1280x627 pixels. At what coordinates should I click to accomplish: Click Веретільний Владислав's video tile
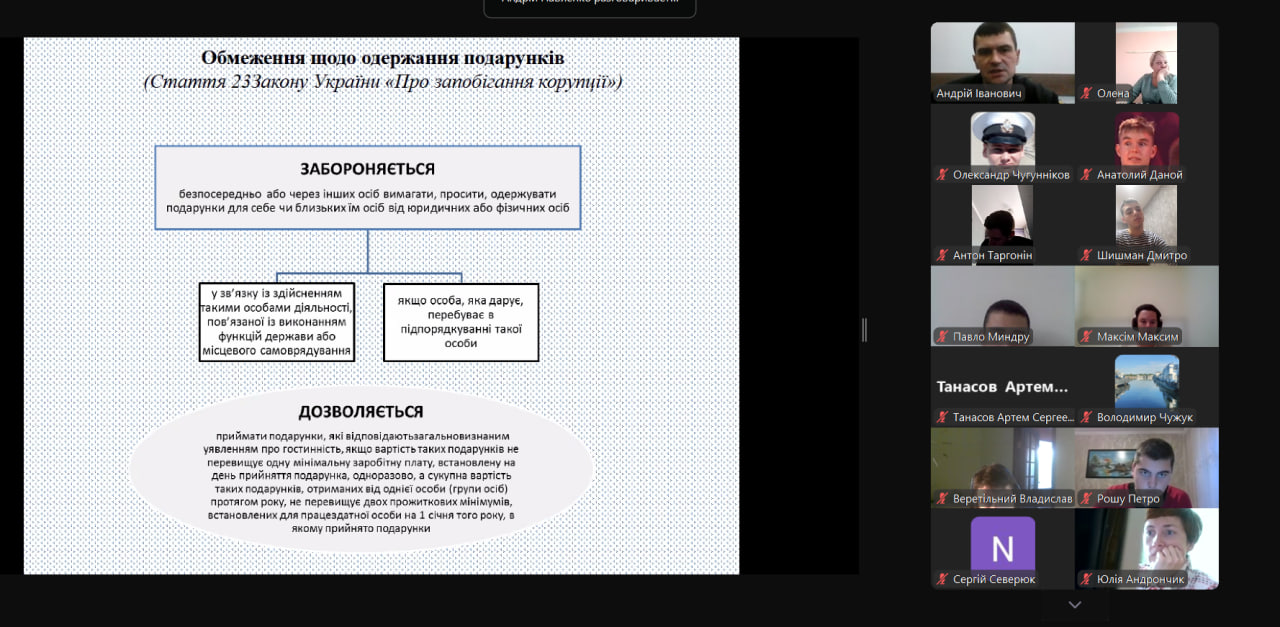click(x=1003, y=468)
